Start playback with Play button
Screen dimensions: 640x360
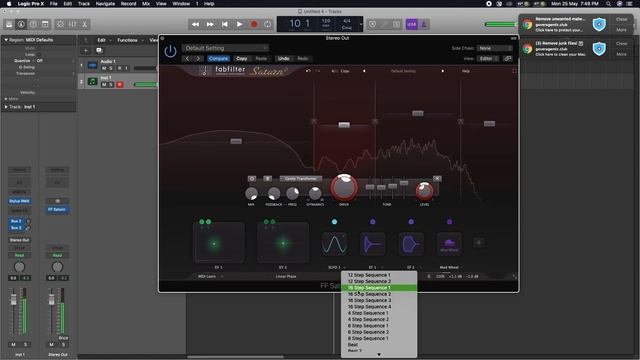240,24
